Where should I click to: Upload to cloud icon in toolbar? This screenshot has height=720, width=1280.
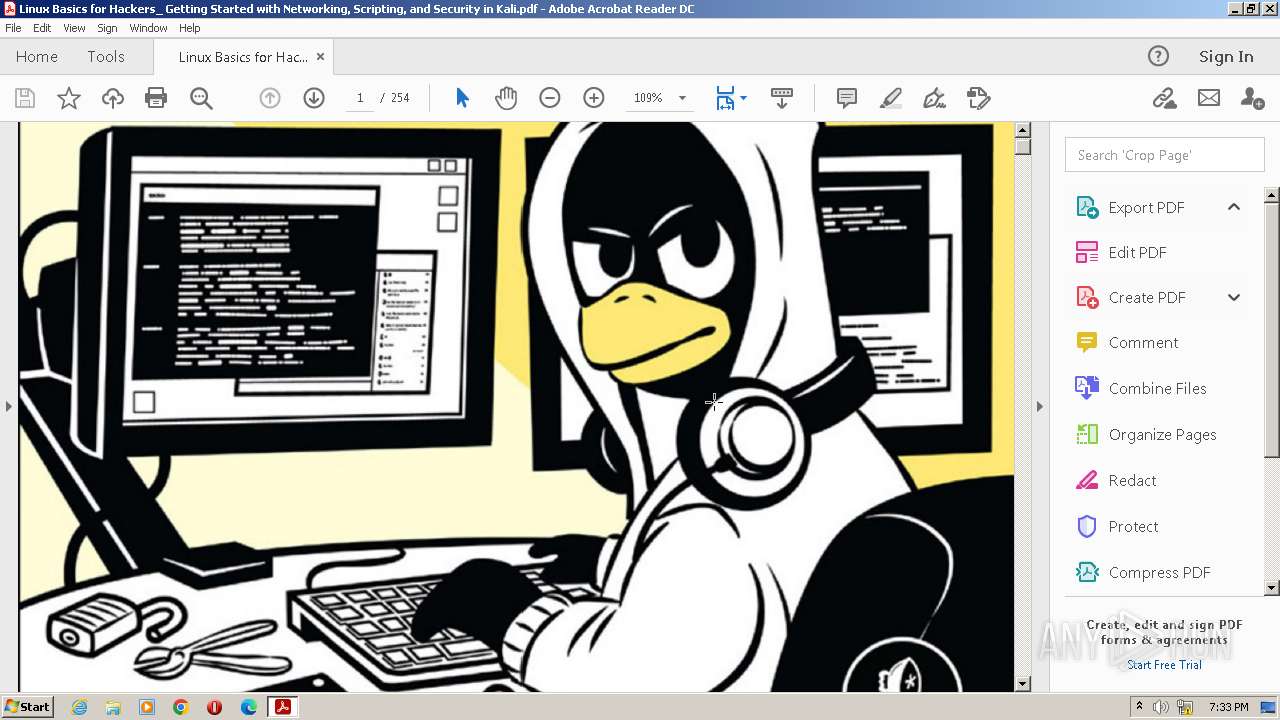pyautogui.click(x=113, y=98)
